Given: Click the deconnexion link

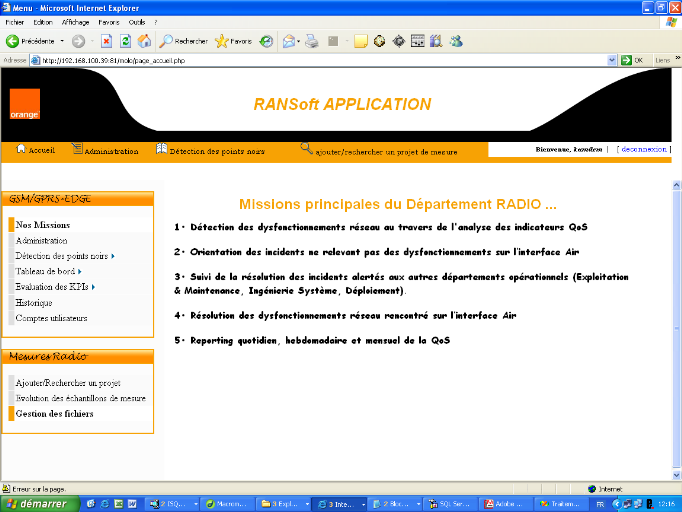Looking at the screenshot, I should pyautogui.click(x=644, y=149).
